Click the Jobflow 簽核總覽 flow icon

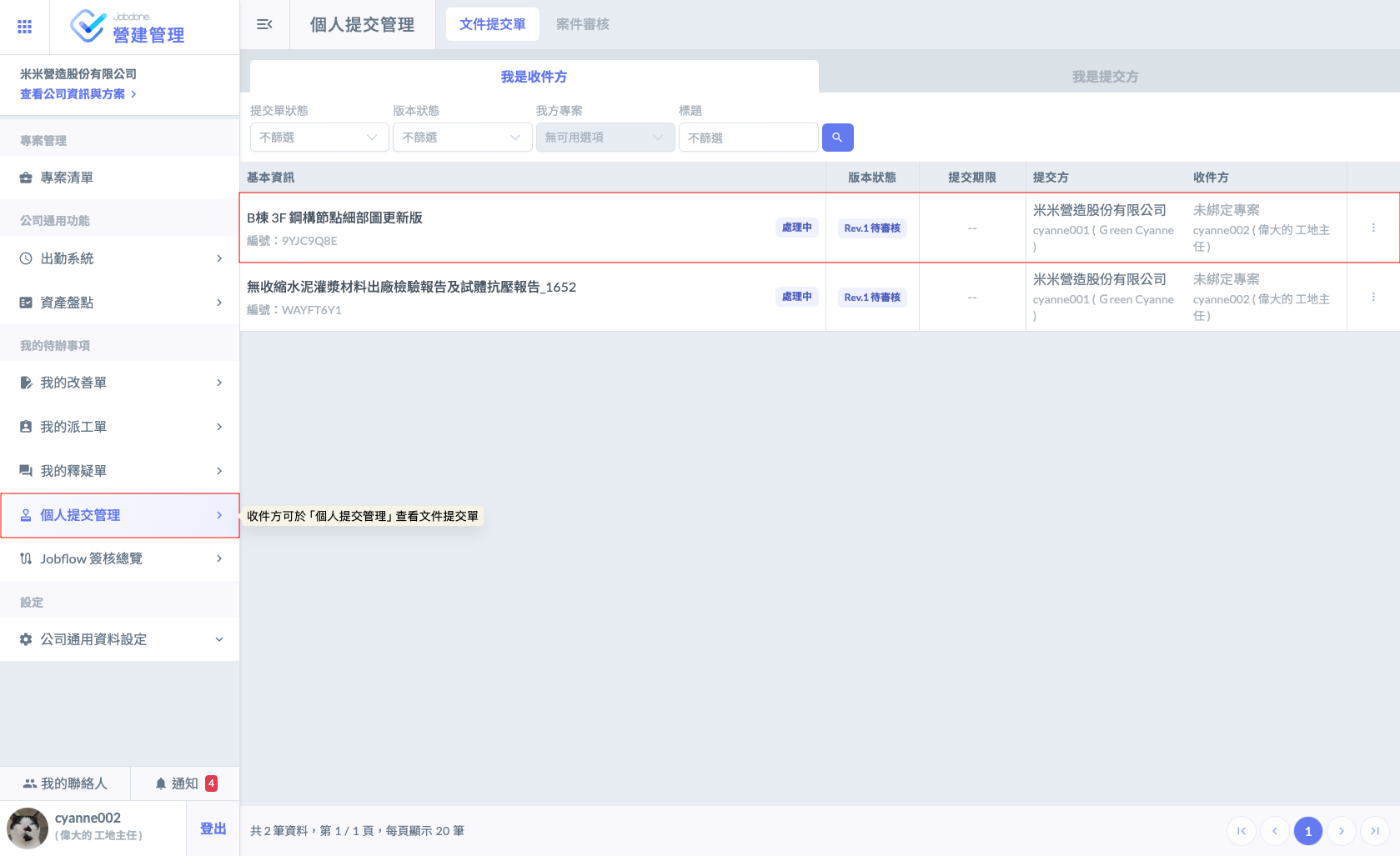click(x=26, y=558)
